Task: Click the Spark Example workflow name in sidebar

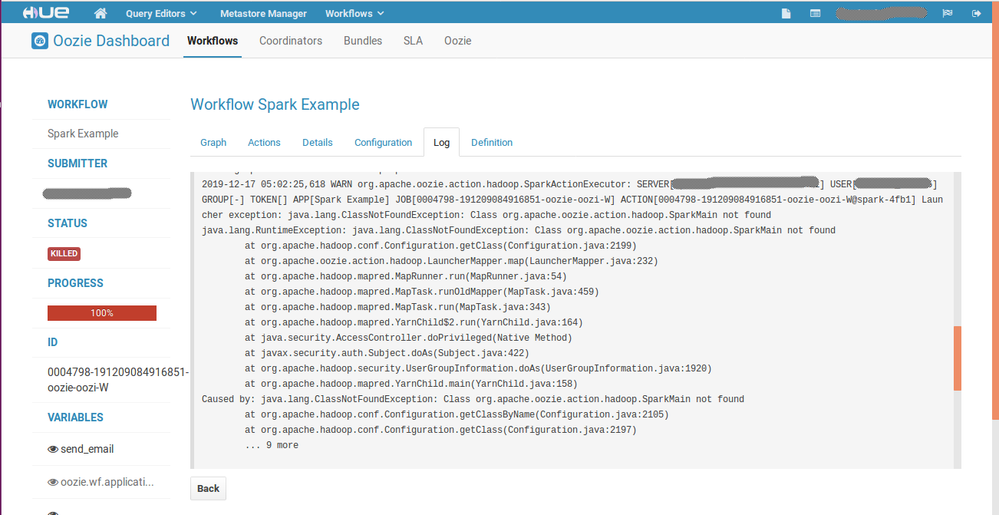Action: (83, 134)
